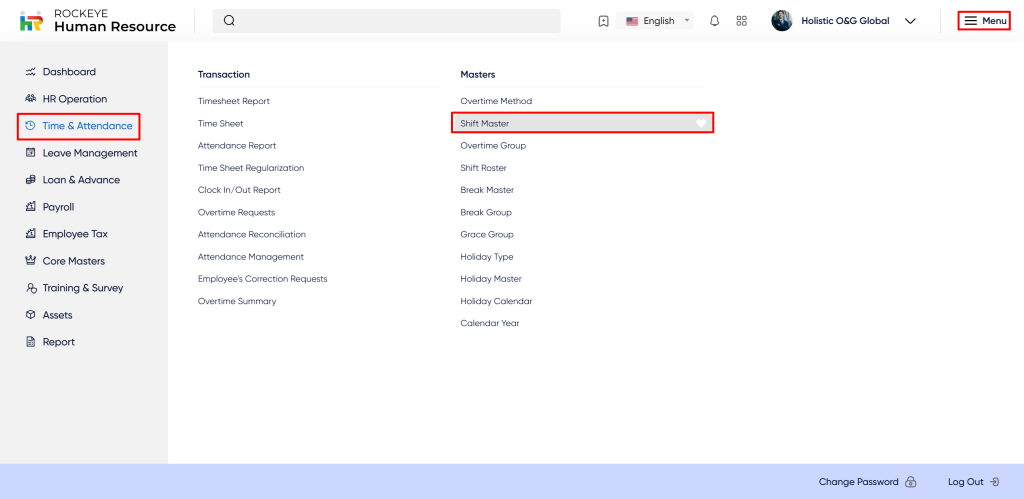Image resolution: width=1024 pixels, height=499 pixels.
Task: Click the bookmark icon in top bar
Action: pyautogui.click(x=603, y=21)
